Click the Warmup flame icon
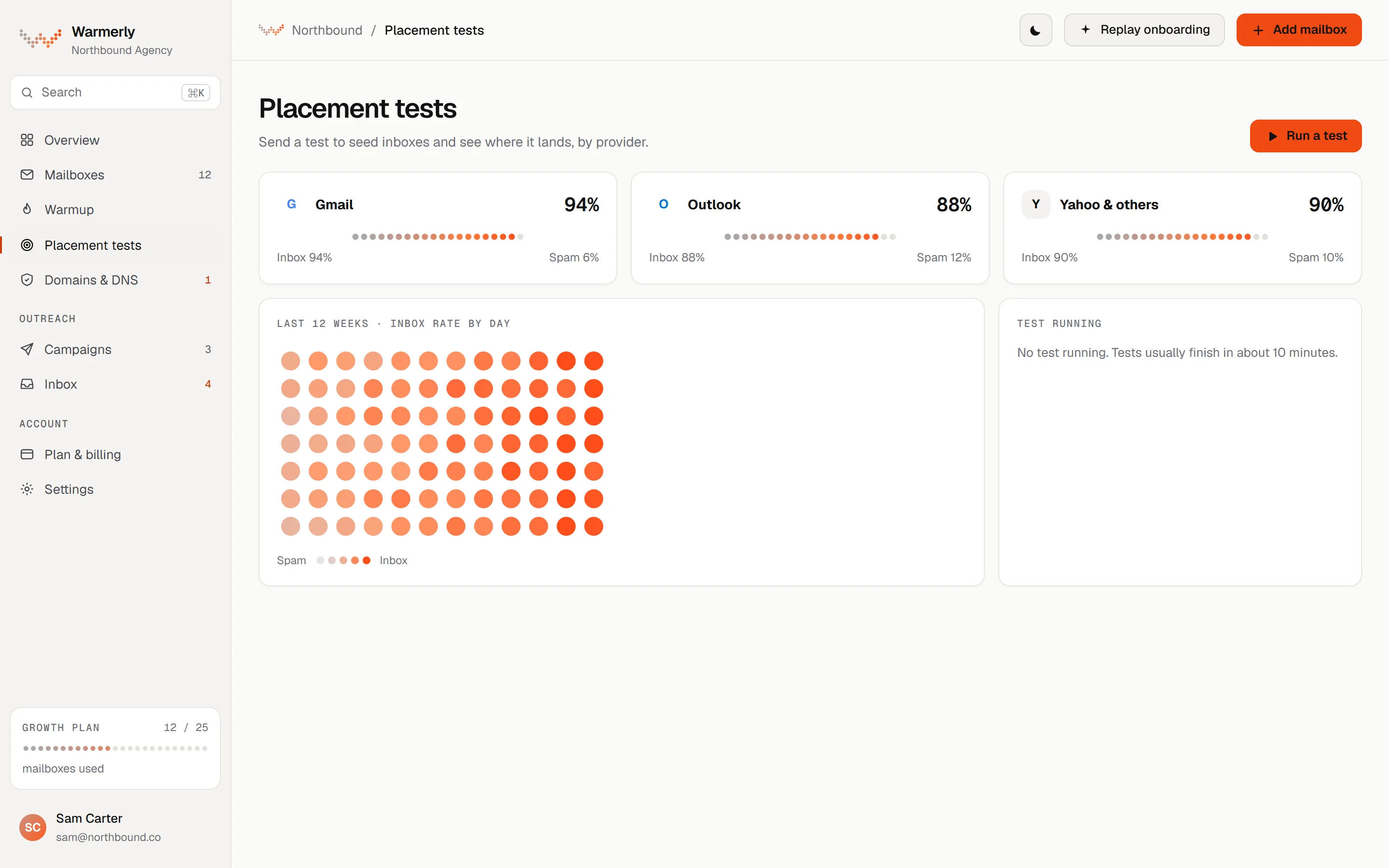The width and height of the screenshot is (1389, 868). [27, 209]
